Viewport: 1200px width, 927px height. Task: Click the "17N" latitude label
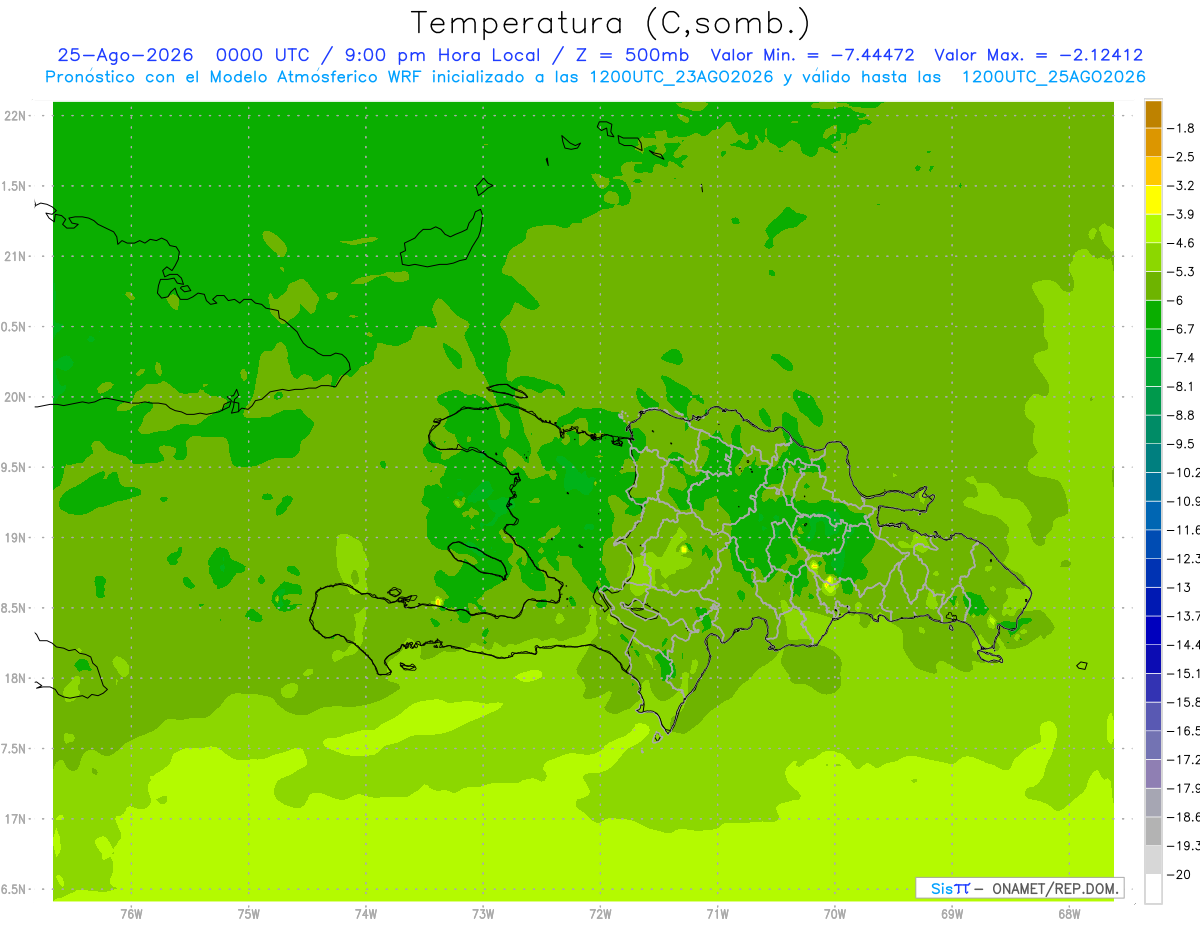(x=16, y=819)
